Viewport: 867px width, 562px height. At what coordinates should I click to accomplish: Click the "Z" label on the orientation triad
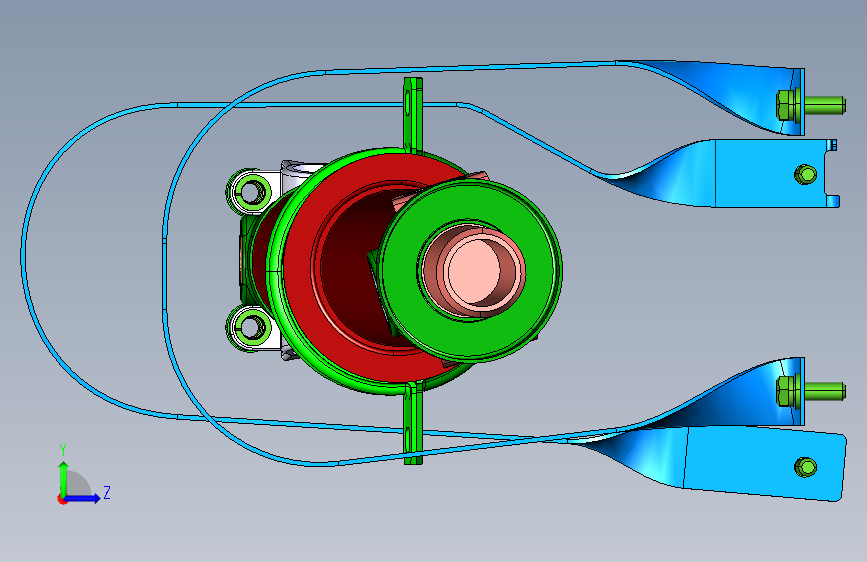tap(107, 492)
